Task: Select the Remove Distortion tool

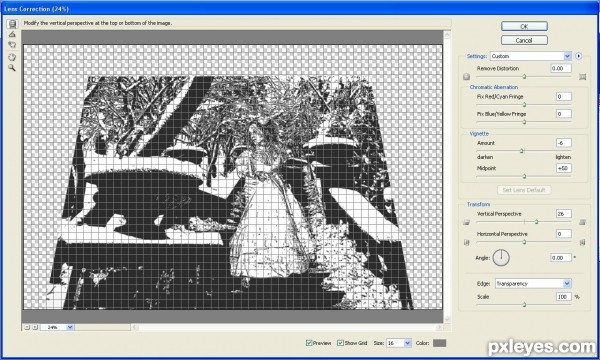Action: click(x=12, y=24)
